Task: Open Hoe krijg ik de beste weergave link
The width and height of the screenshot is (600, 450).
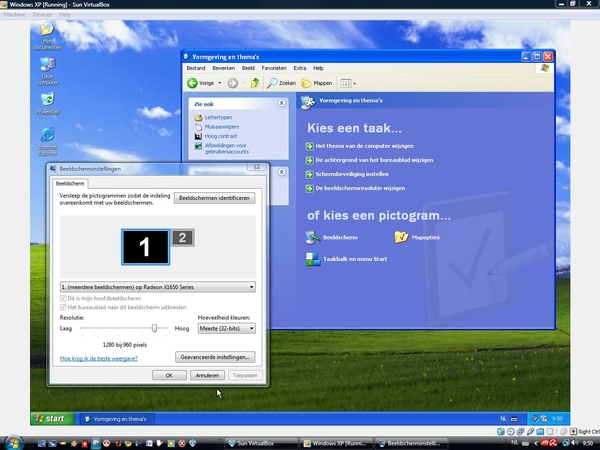Action: [99, 359]
